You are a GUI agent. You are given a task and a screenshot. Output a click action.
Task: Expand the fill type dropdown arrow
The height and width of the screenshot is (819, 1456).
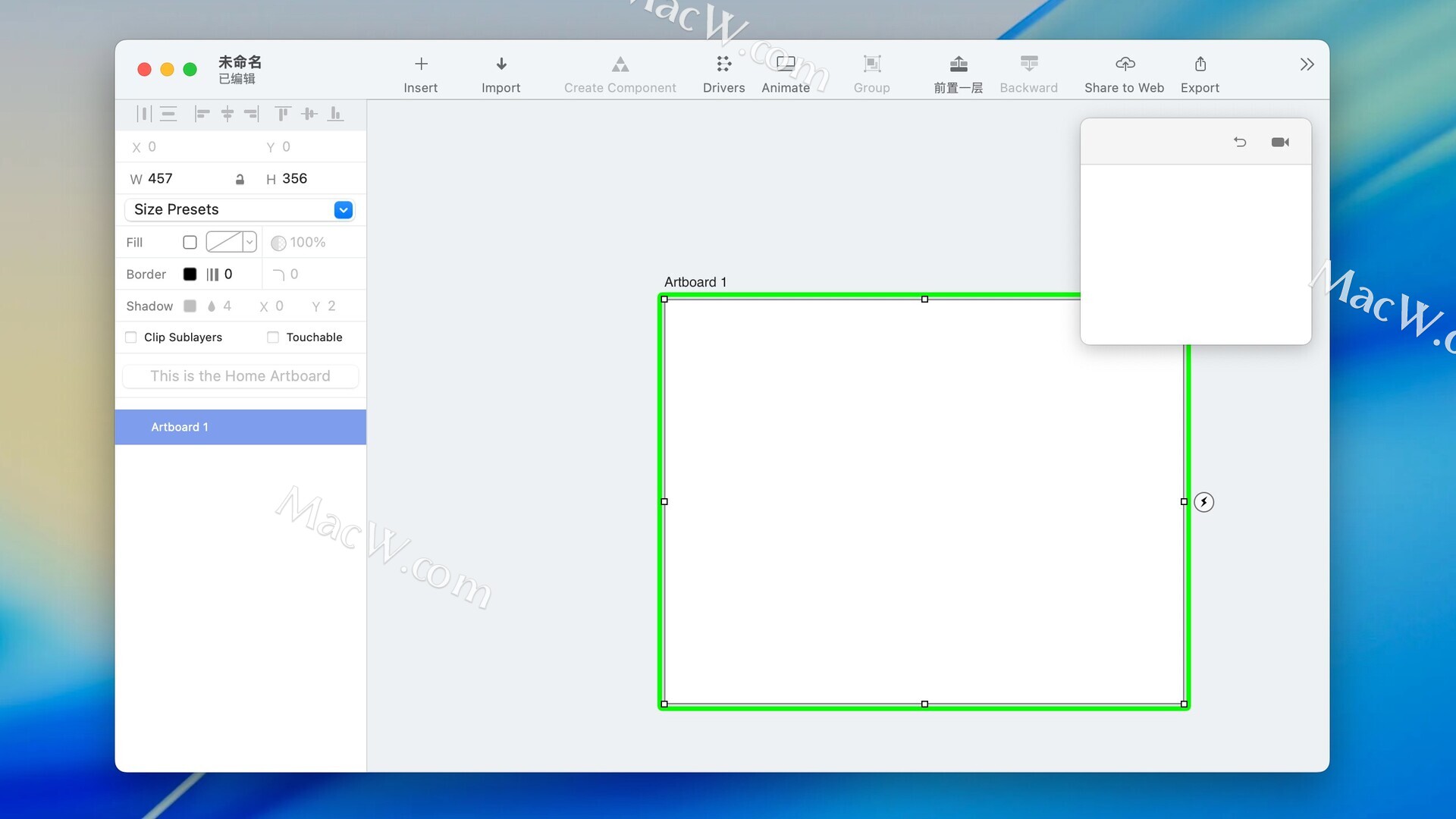pos(249,243)
